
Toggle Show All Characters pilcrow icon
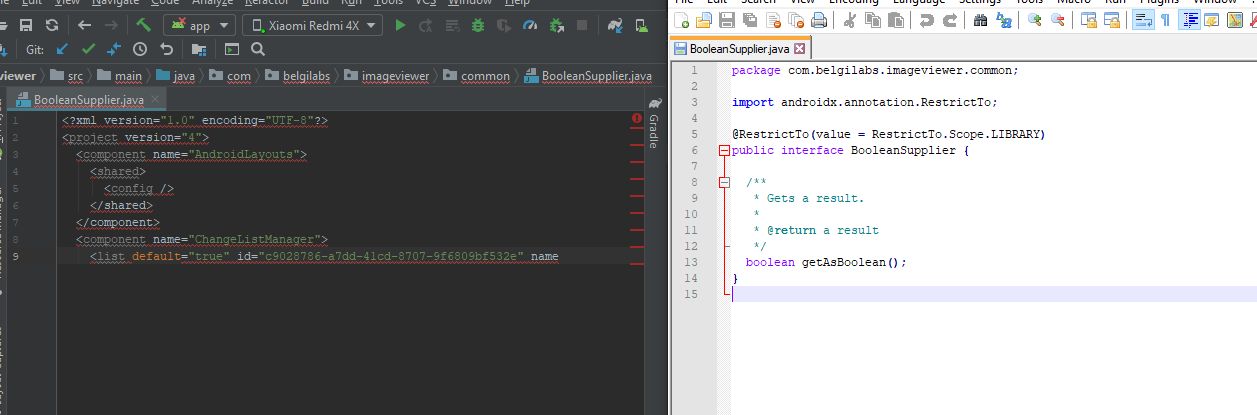(1165, 20)
